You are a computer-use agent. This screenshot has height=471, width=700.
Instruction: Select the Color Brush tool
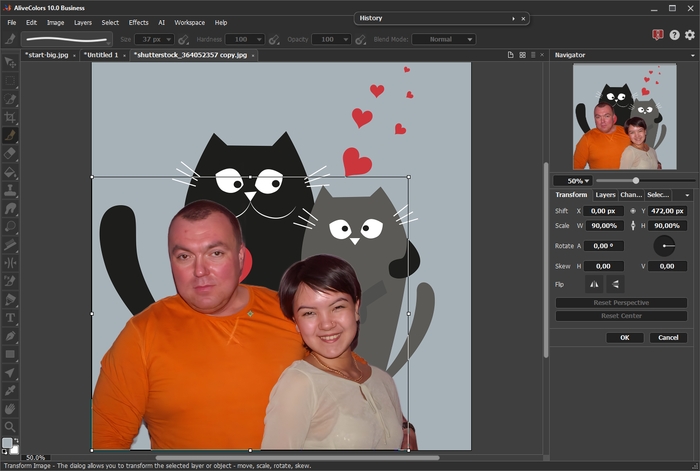tap(10, 135)
